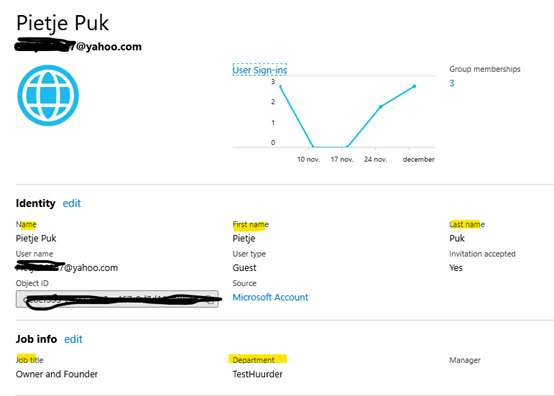Click the TestHuurder department value
Image resolution: width=554 pixels, height=396 pixels.
(x=257, y=374)
